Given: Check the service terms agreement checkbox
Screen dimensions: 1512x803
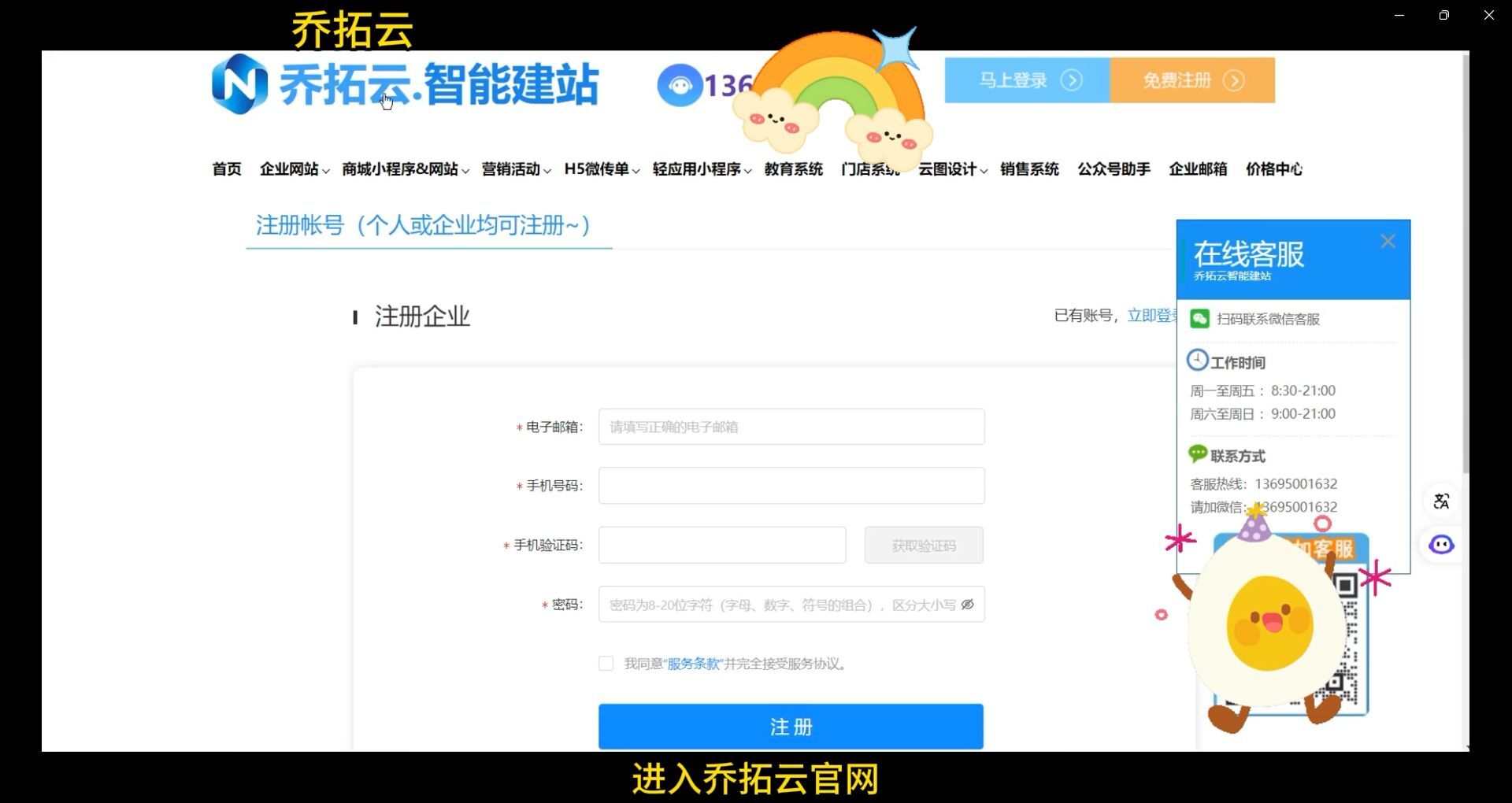Looking at the screenshot, I should 606,664.
